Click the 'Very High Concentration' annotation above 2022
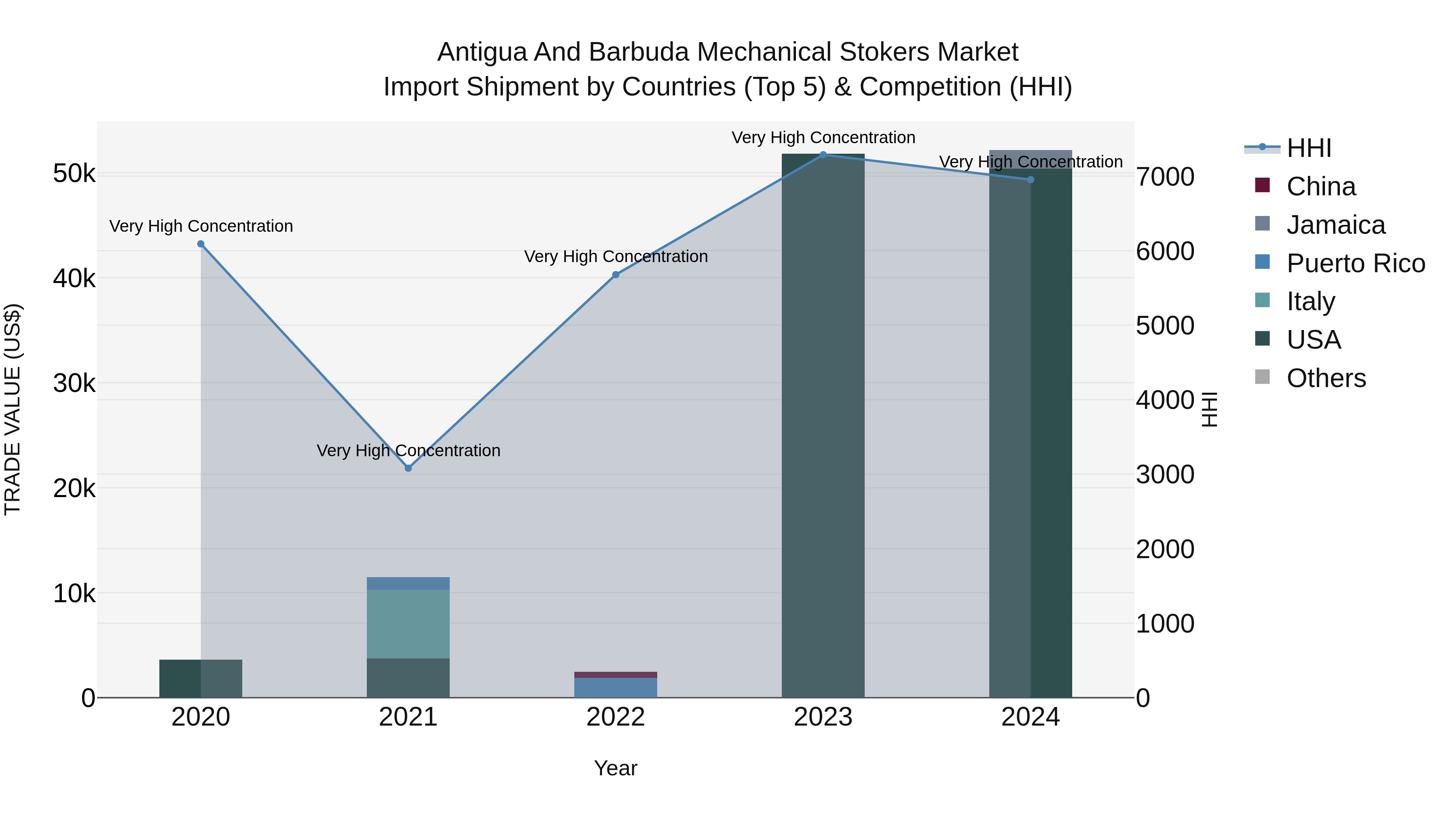This screenshot has height=819, width=1456. [x=616, y=256]
